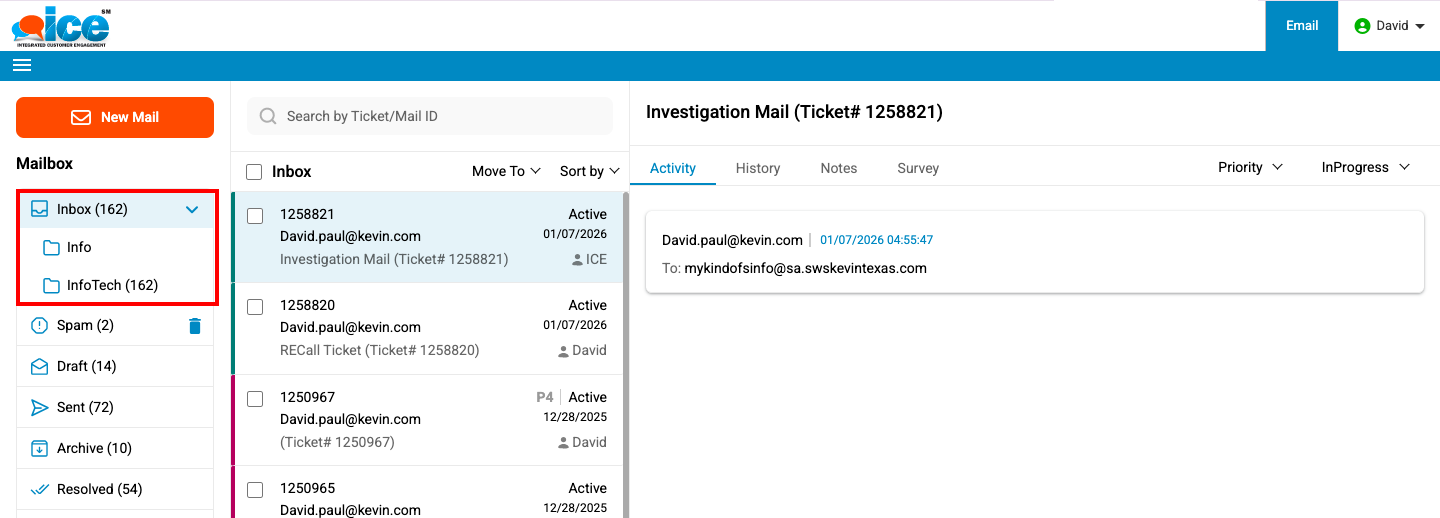Click the mail list vertical scrollbar
Screen dimensions: 1440x518
click(625, 350)
